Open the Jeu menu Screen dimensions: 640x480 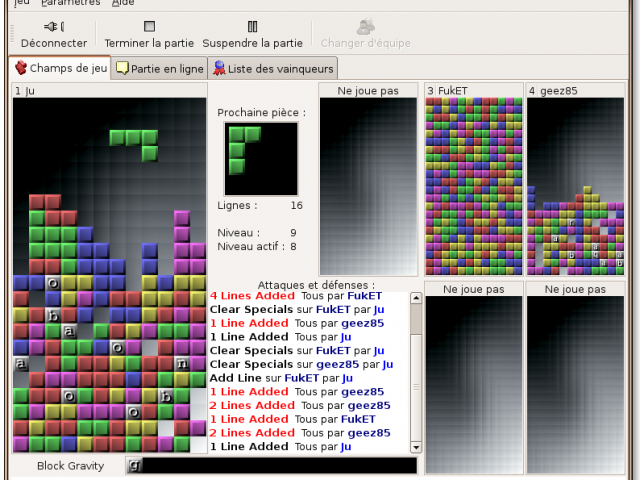click(x=21, y=2)
